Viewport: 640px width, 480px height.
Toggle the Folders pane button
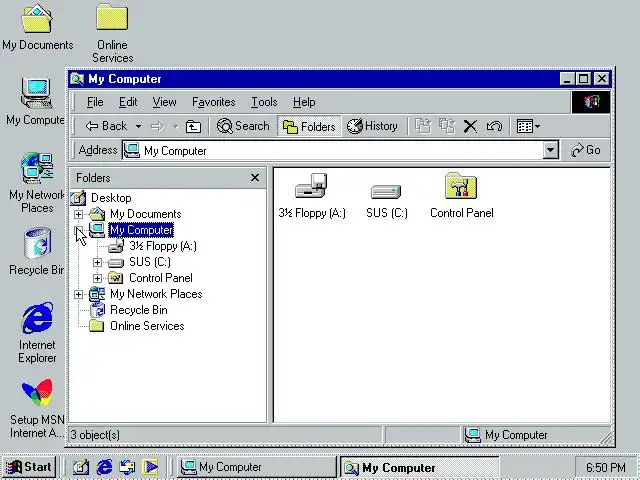pyautogui.click(x=309, y=126)
